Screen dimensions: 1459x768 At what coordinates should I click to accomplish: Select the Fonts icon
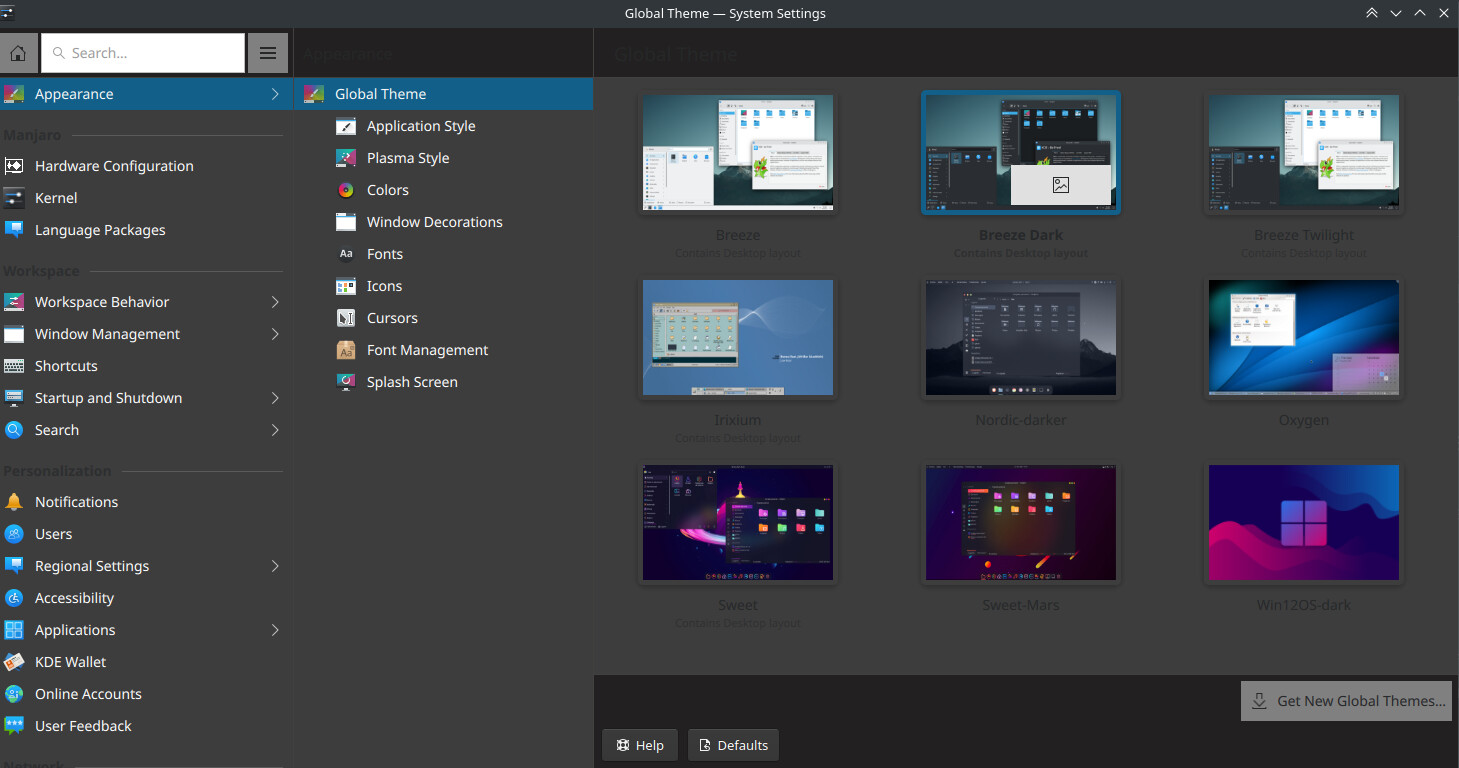coord(346,254)
